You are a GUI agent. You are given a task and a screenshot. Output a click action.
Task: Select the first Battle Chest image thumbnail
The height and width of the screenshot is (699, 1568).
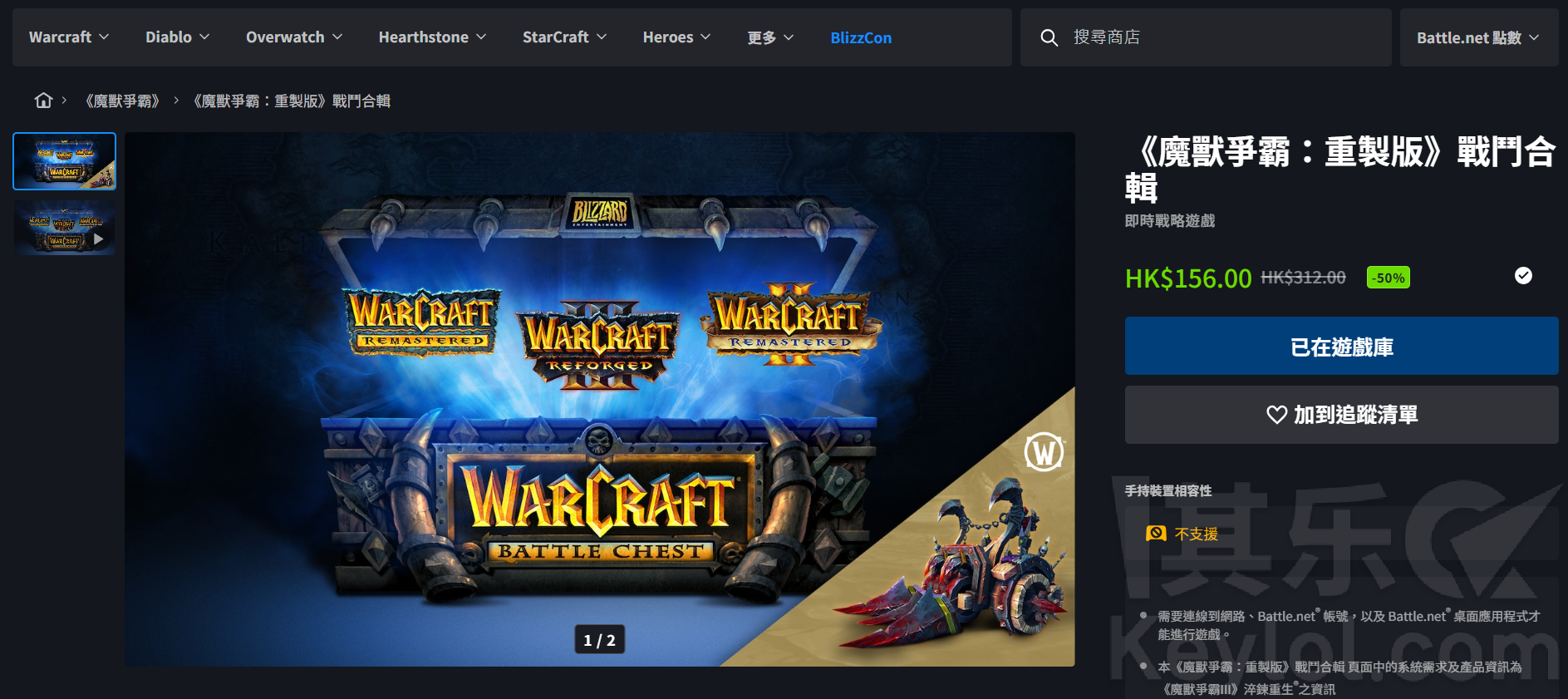click(65, 161)
